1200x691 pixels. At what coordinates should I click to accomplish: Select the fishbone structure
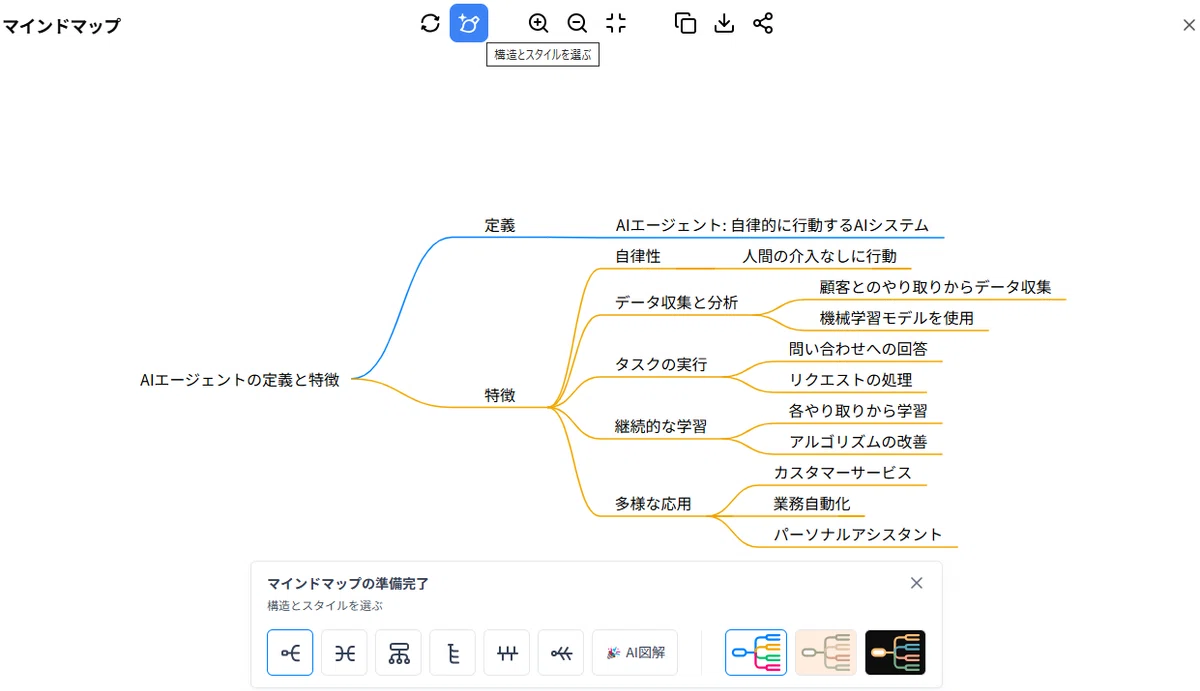(560, 653)
